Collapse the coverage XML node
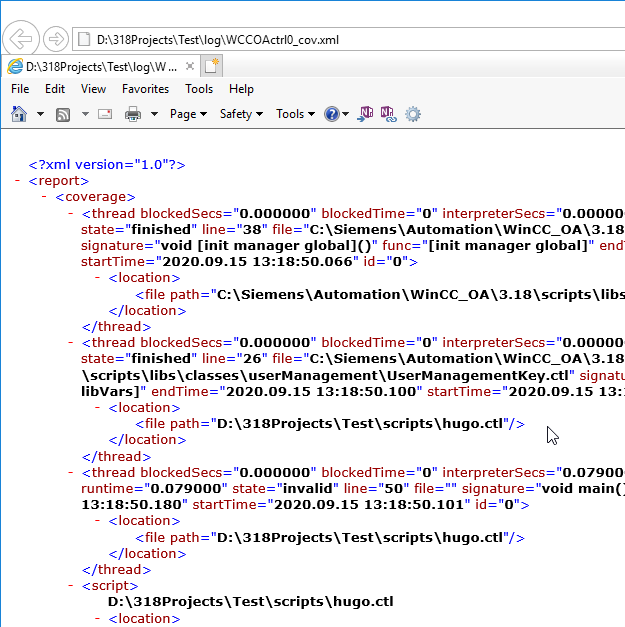Screen dimensions: 625x627 (x=45, y=197)
